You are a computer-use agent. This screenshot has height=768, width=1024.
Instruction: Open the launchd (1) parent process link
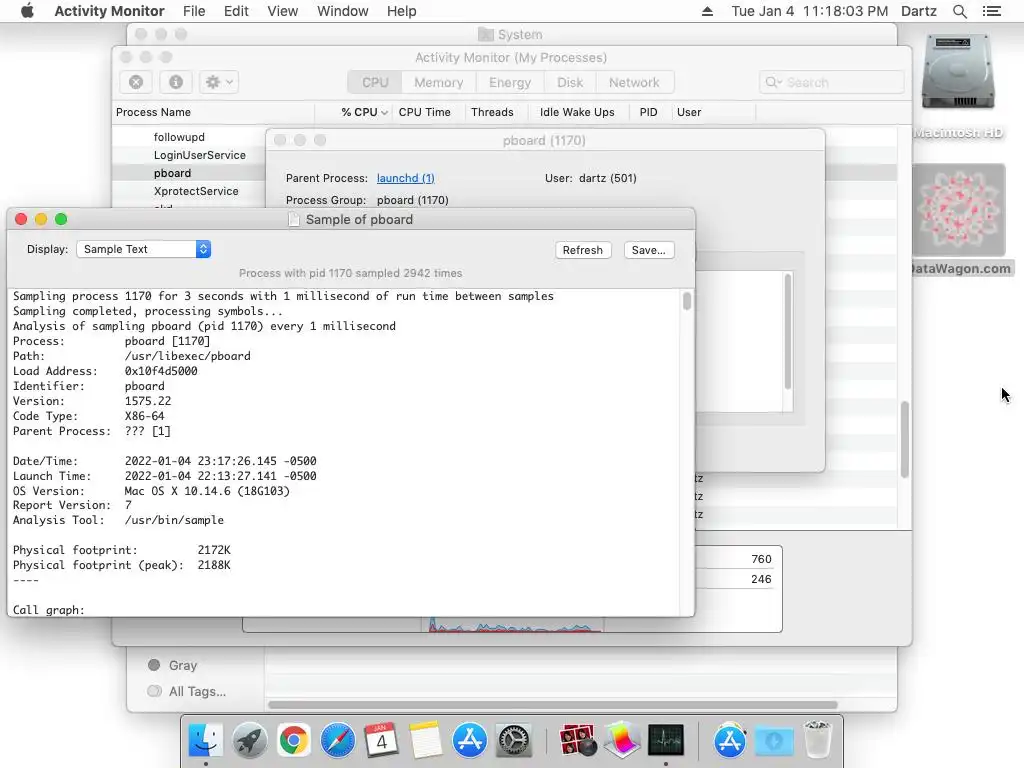(406, 178)
